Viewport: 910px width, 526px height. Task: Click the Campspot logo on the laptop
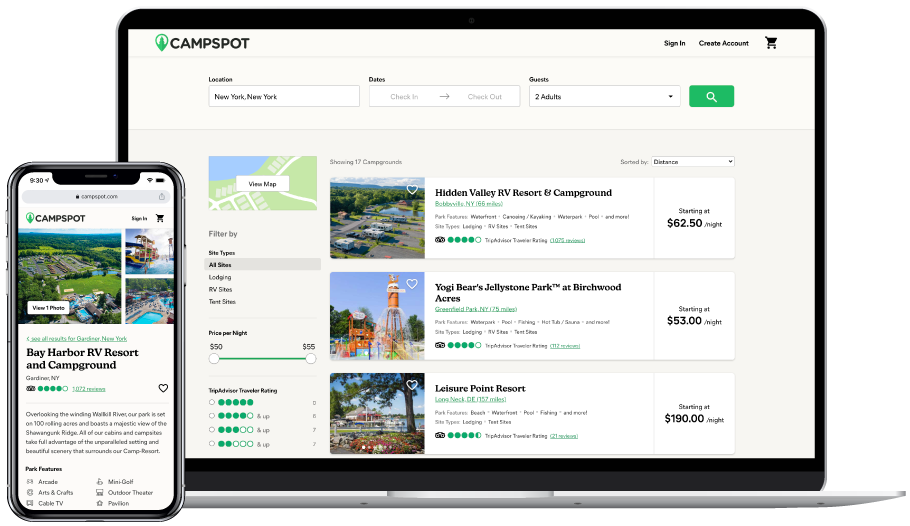click(202, 43)
